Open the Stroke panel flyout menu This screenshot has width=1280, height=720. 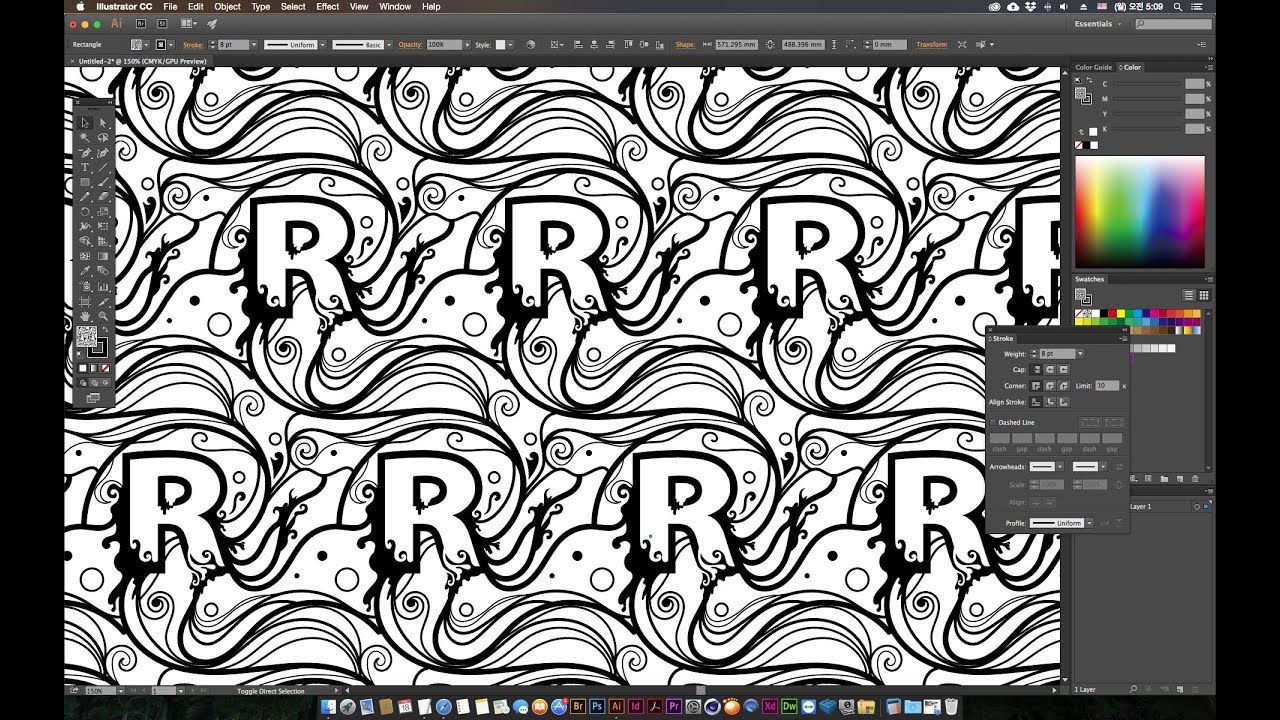1122,339
